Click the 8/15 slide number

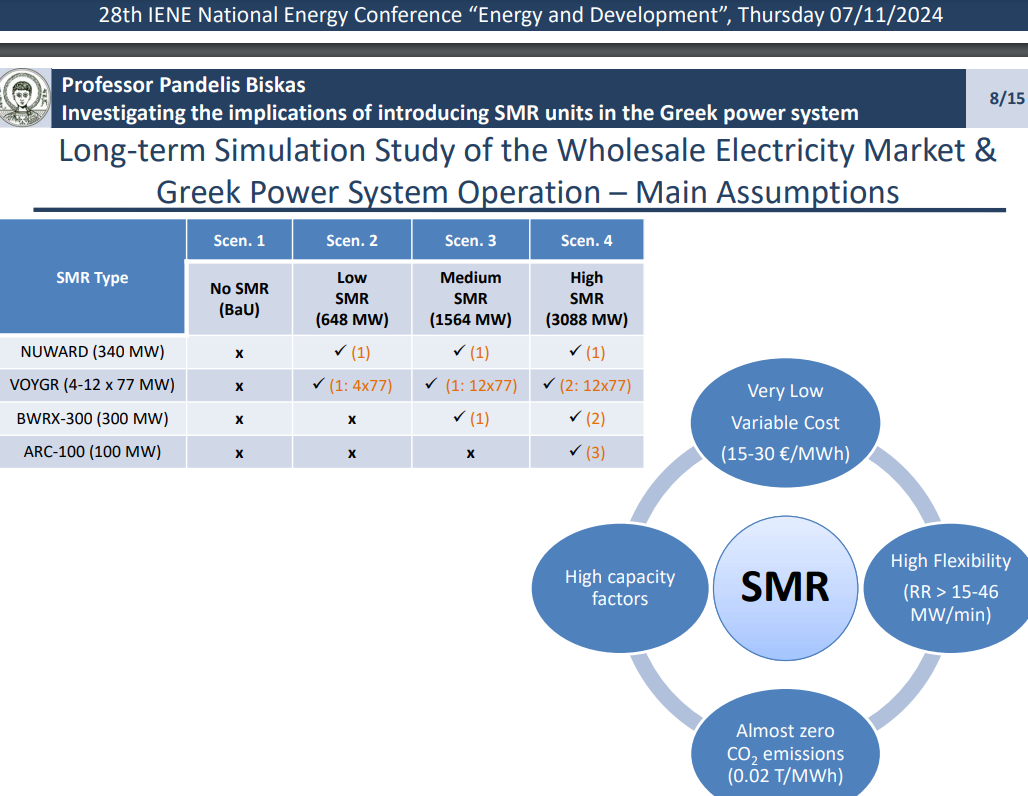tap(1004, 98)
